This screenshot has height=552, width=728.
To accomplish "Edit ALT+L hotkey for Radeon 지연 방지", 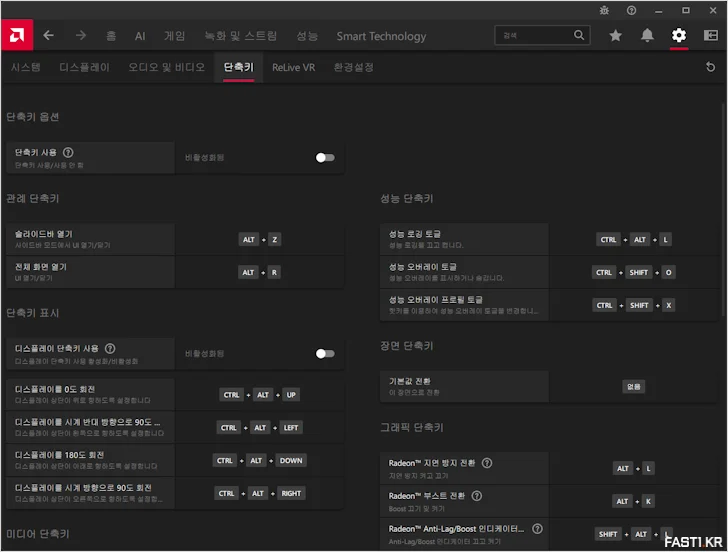I will coord(634,468).
